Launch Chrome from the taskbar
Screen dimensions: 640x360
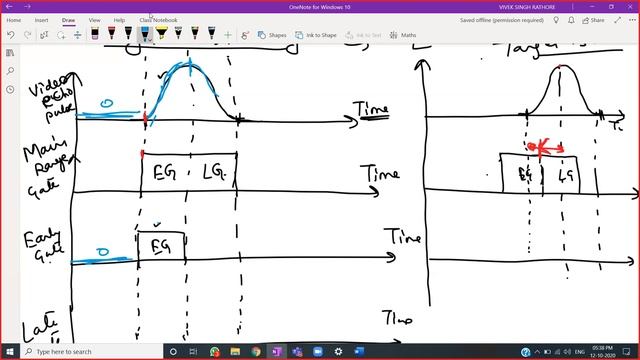256,351
